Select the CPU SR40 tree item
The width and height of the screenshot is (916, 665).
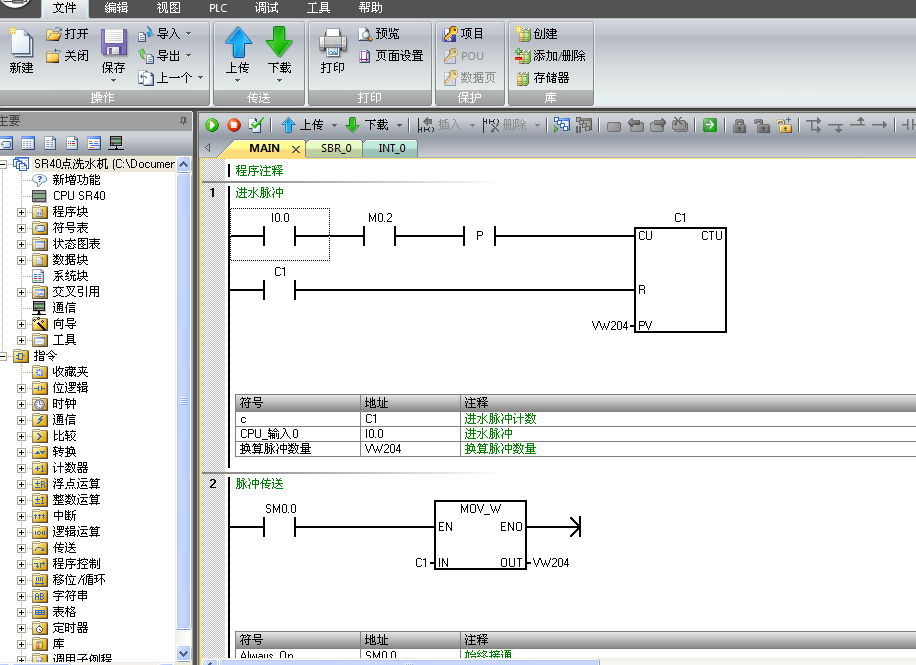point(70,196)
